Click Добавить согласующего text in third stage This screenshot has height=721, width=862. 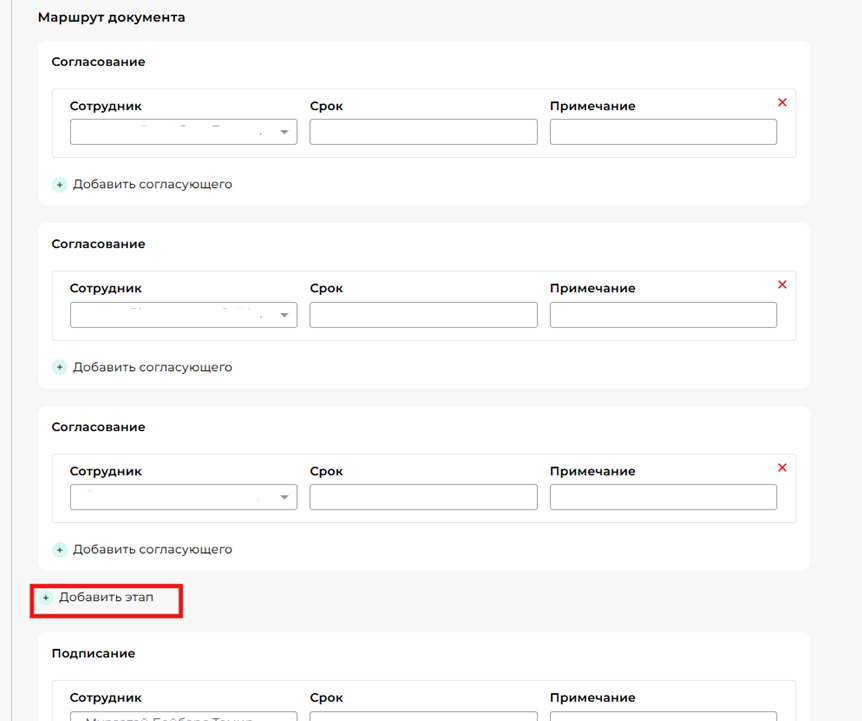point(152,550)
